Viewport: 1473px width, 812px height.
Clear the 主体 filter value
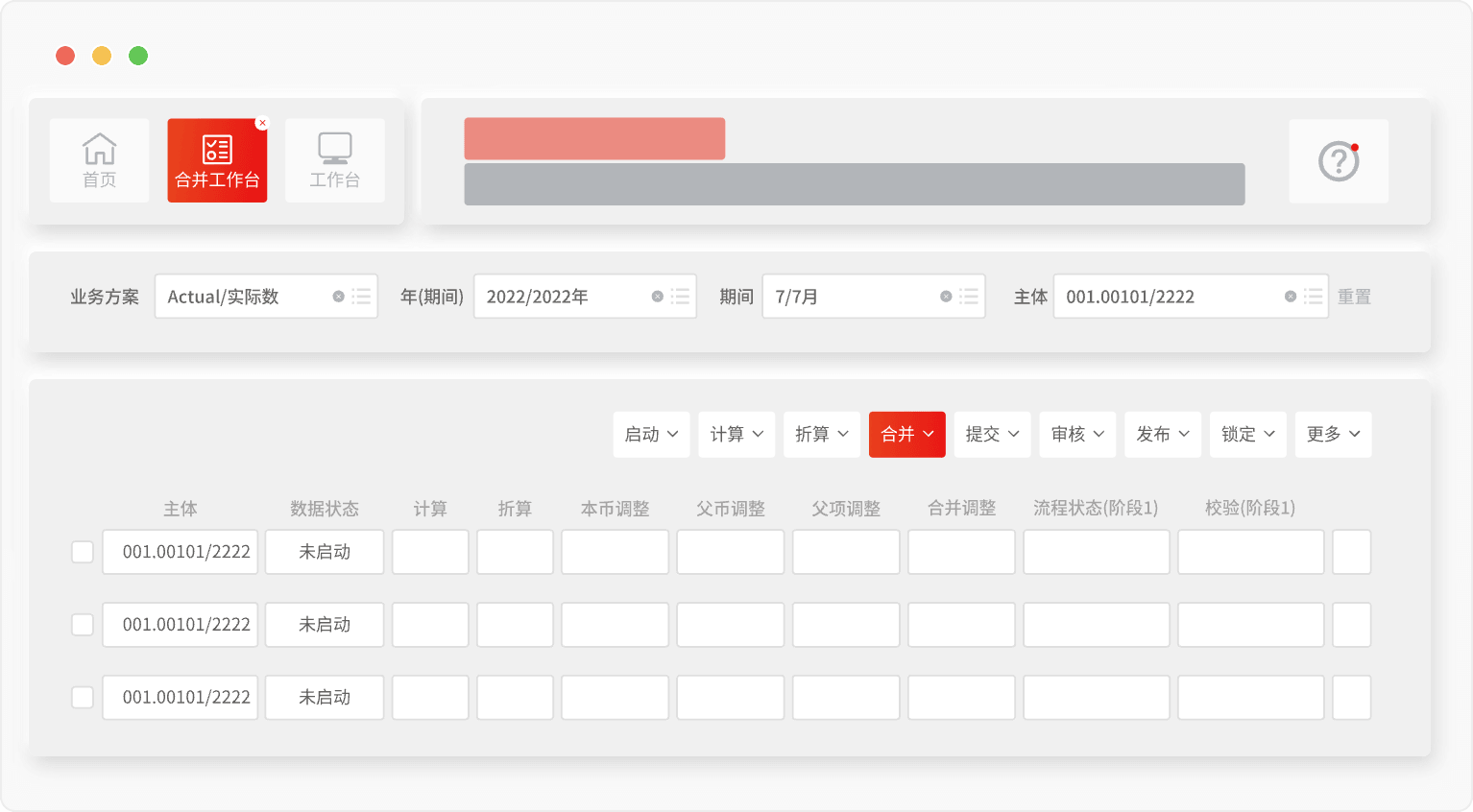(x=1290, y=297)
